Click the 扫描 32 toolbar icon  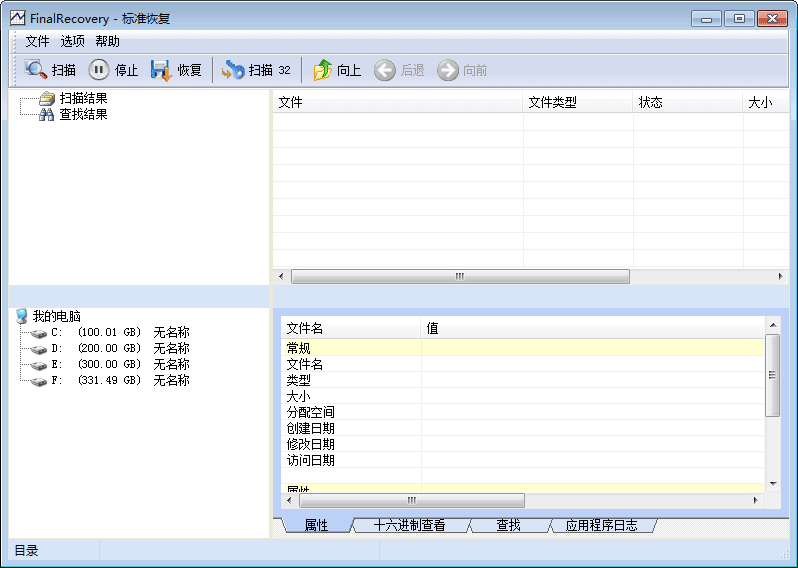(x=234, y=70)
